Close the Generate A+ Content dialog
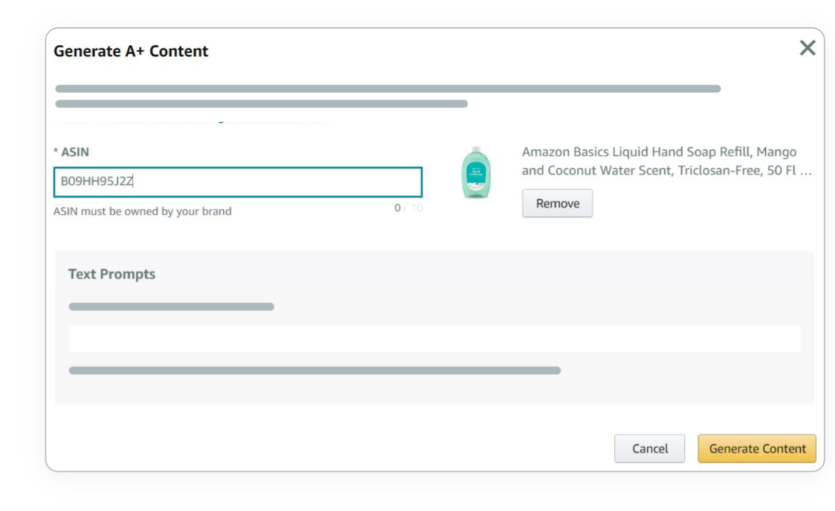This screenshot has width=835, height=511. pyautogui.click(x=807, y=48)
